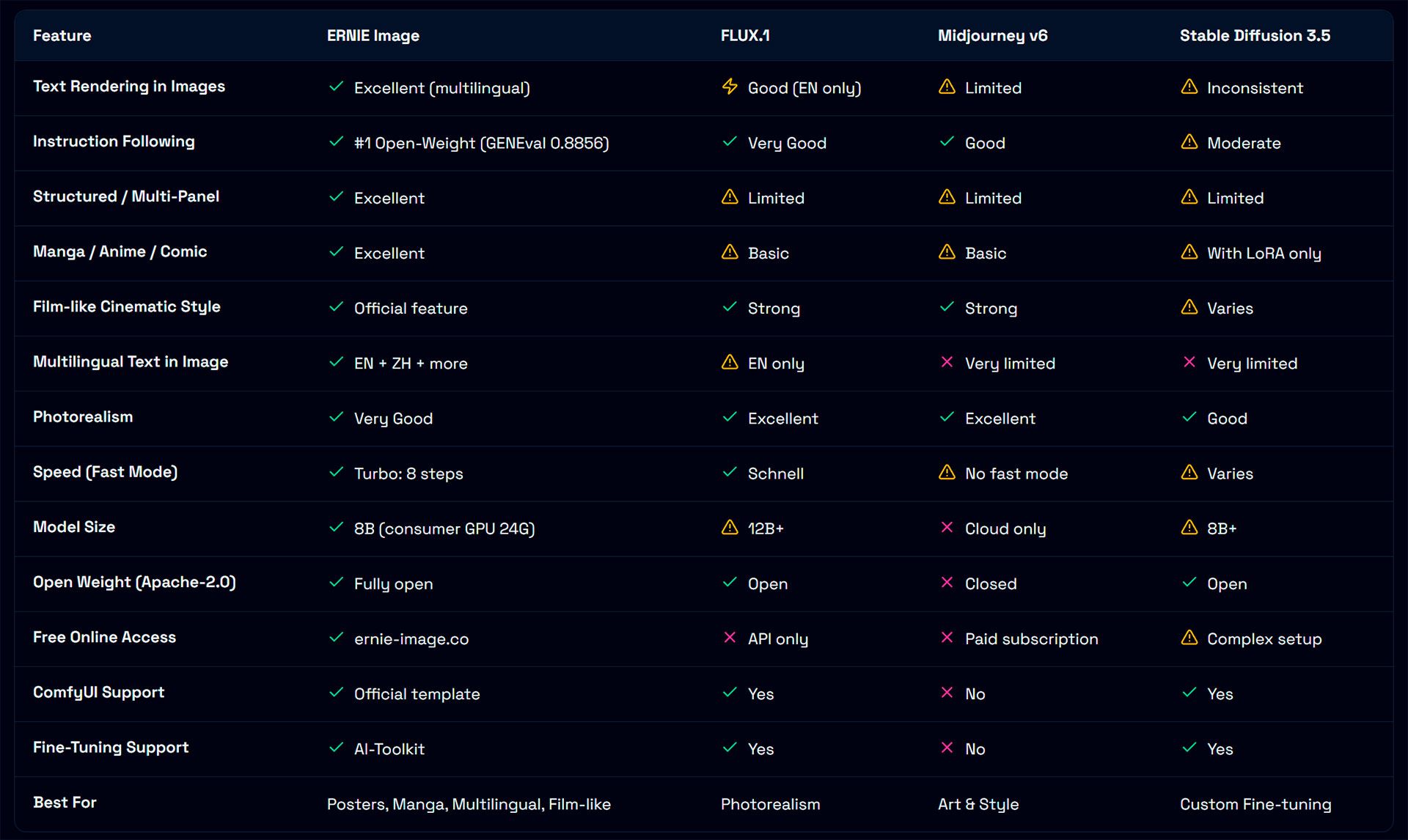Select the ERNIE Image column header

pos(373,35)
